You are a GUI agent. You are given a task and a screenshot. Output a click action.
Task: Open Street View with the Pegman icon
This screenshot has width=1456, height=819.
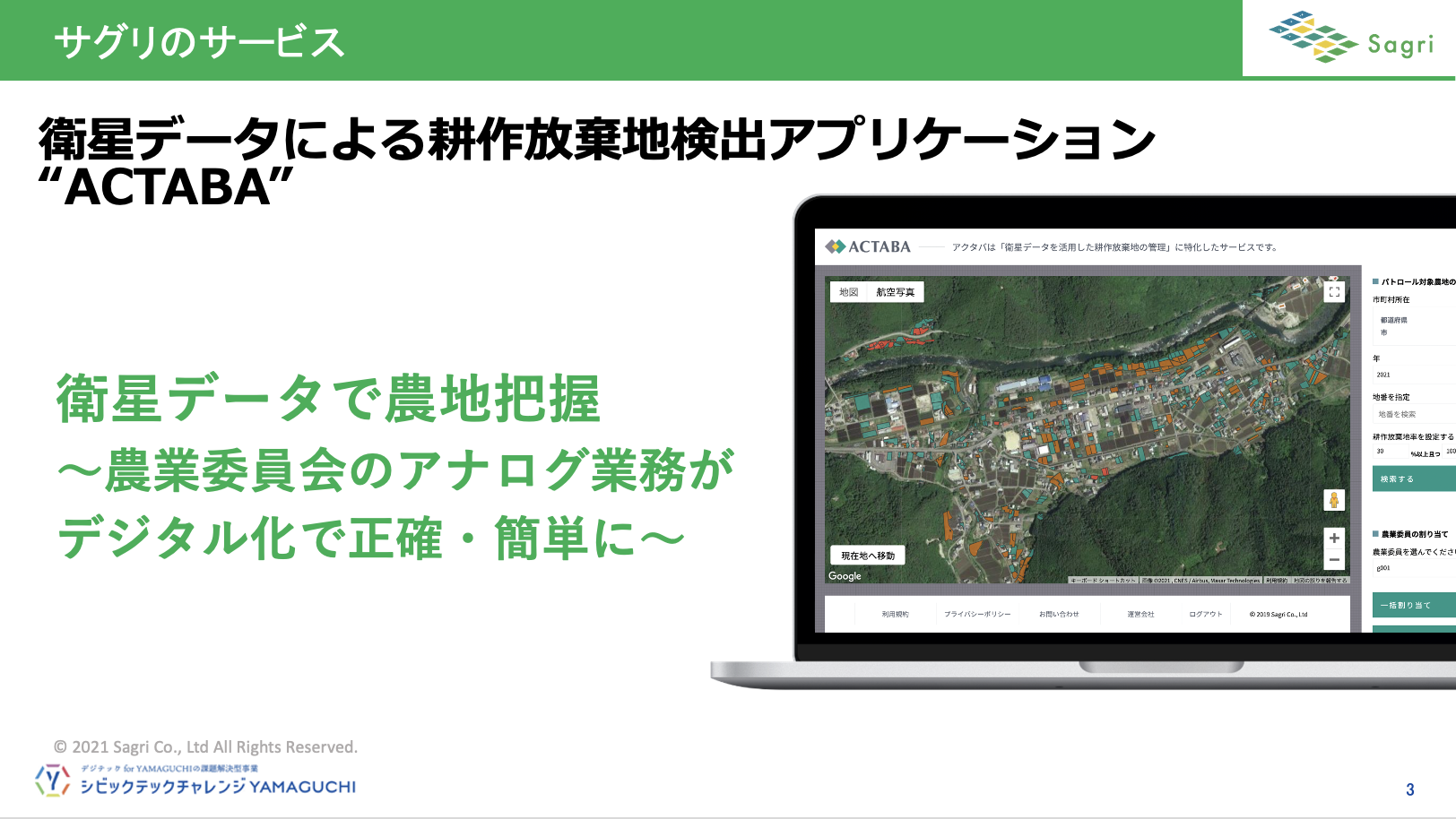(1334, 500)
